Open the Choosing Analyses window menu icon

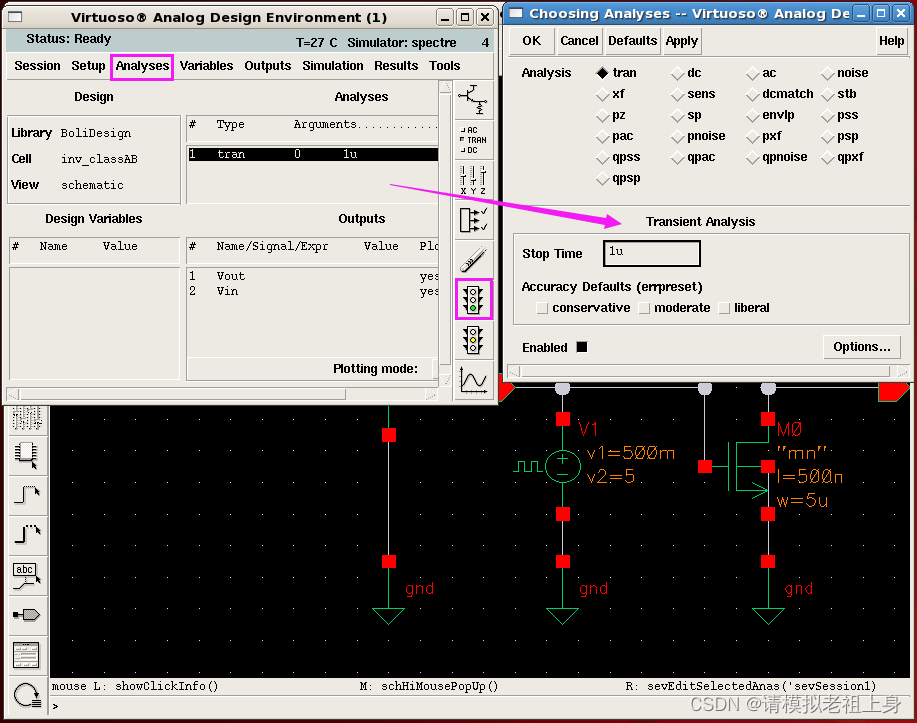click(516, 13)
